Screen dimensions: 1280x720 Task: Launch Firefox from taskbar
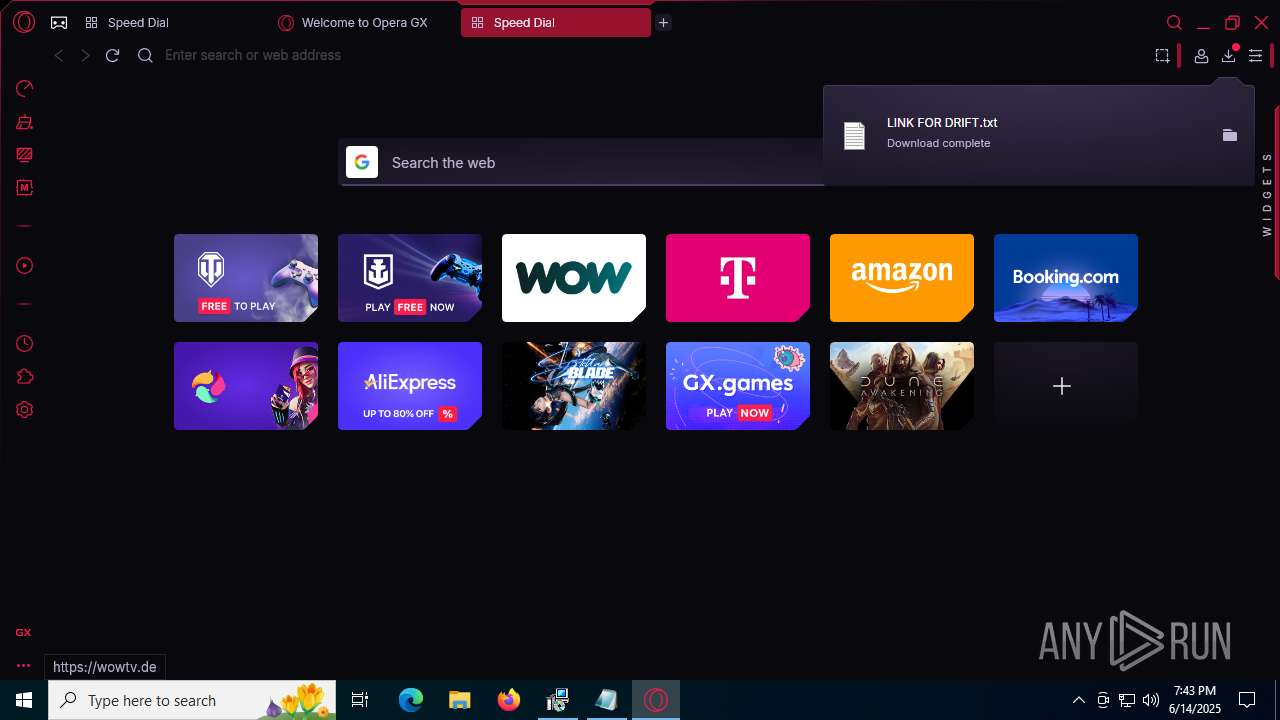point(508,700)
